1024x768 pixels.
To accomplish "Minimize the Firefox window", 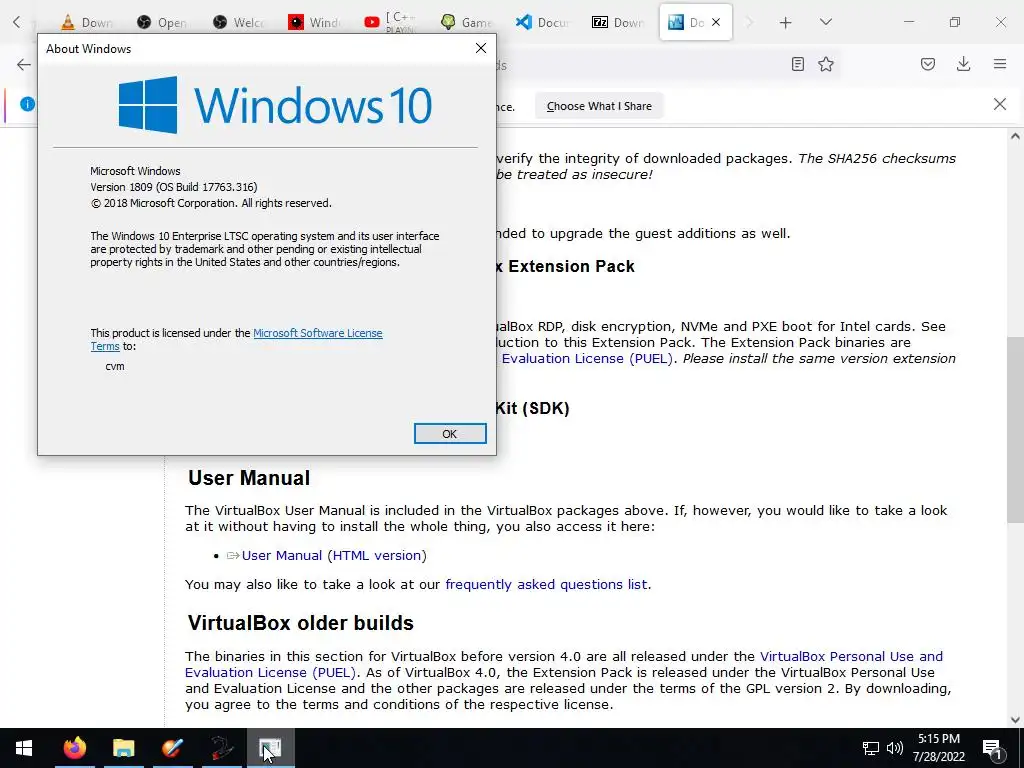I will pos(908,22).
